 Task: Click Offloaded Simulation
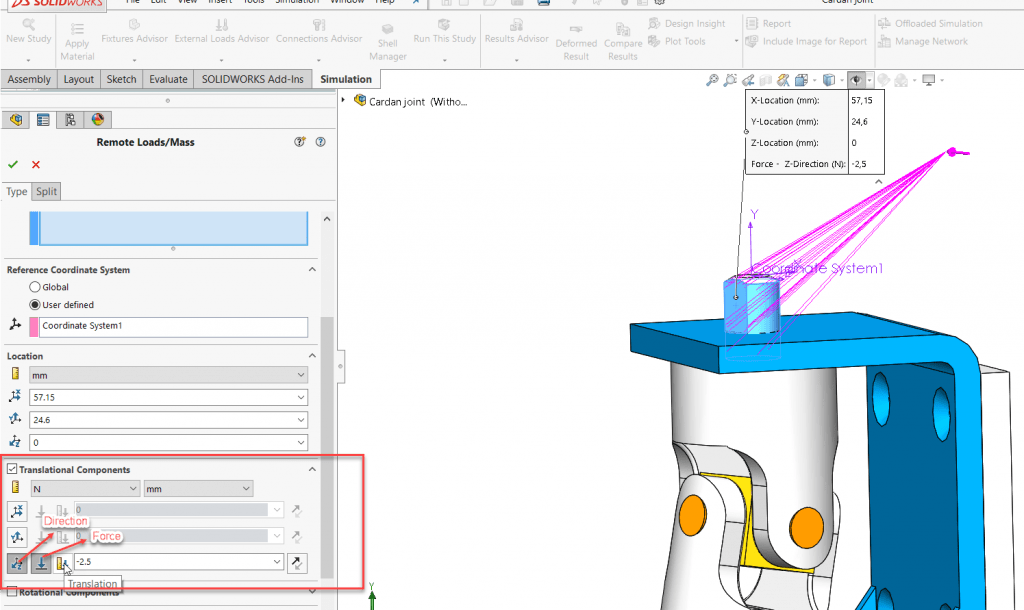[931, 24]
